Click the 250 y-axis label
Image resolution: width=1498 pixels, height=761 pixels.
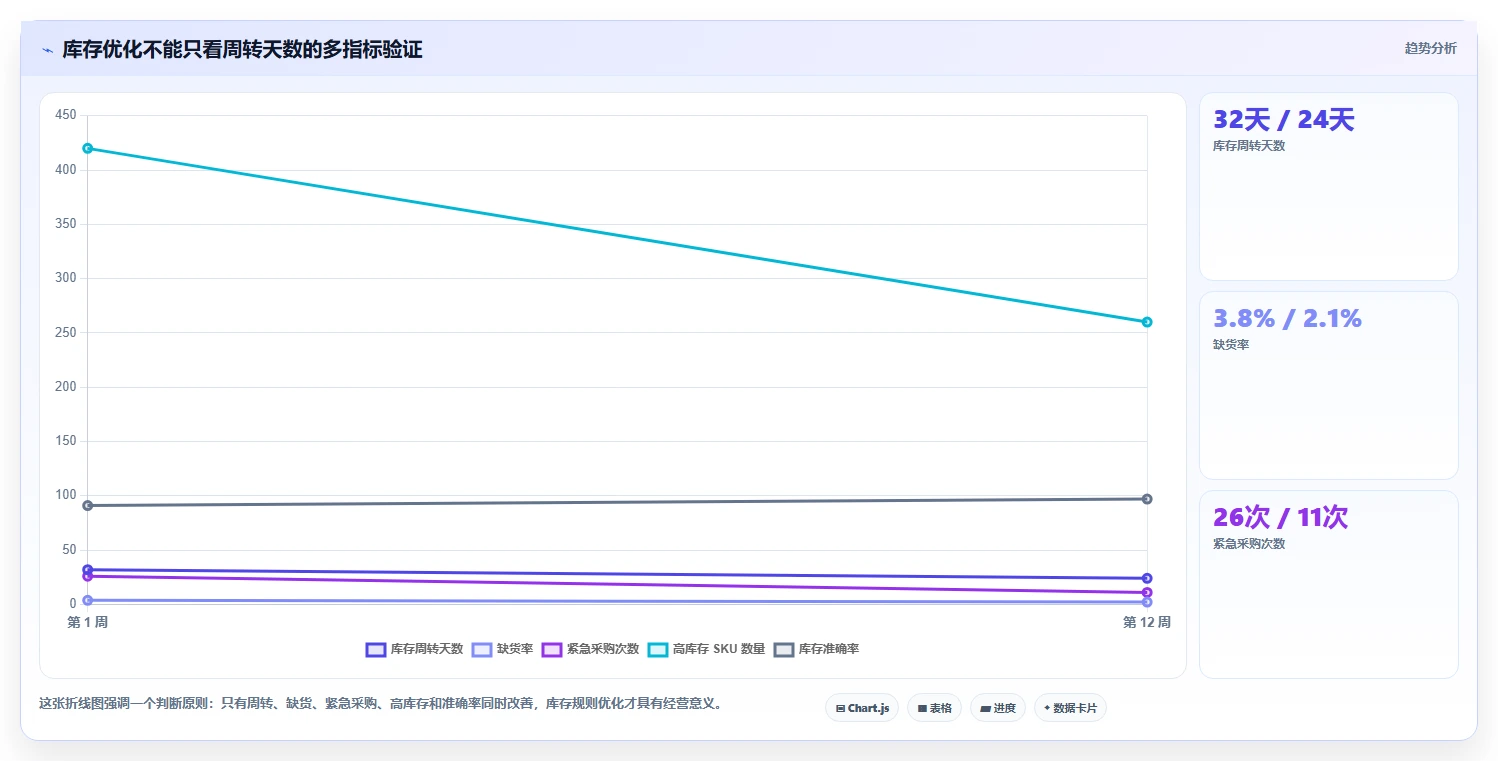[x=66, y=333]
